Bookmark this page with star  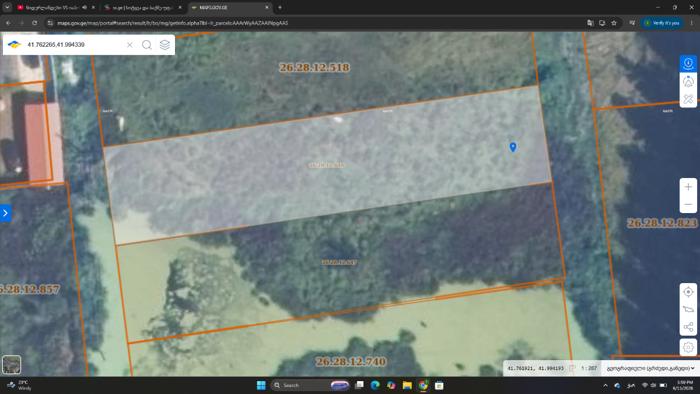coord(614,23)
